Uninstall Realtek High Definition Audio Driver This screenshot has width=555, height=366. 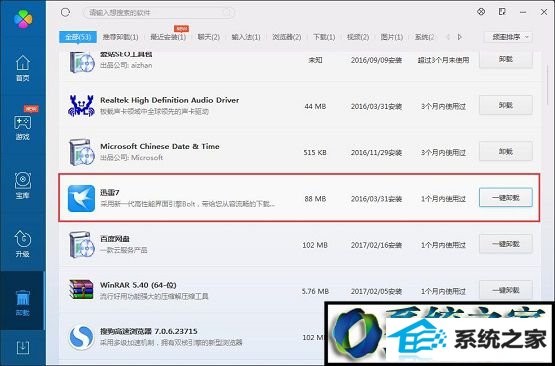click(x=506, y=105)
